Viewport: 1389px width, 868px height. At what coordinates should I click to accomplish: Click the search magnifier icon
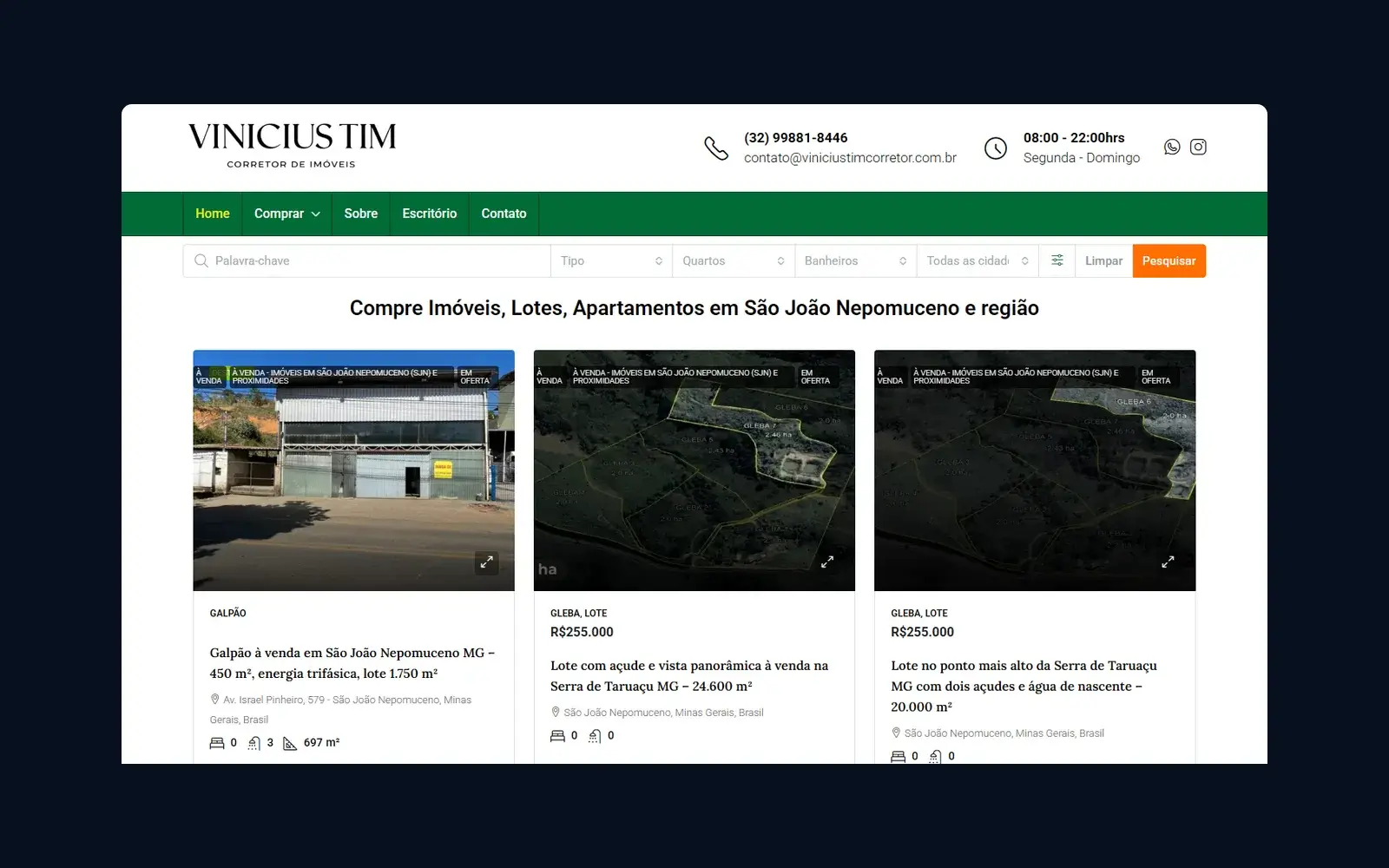click(x=201, y=260)
